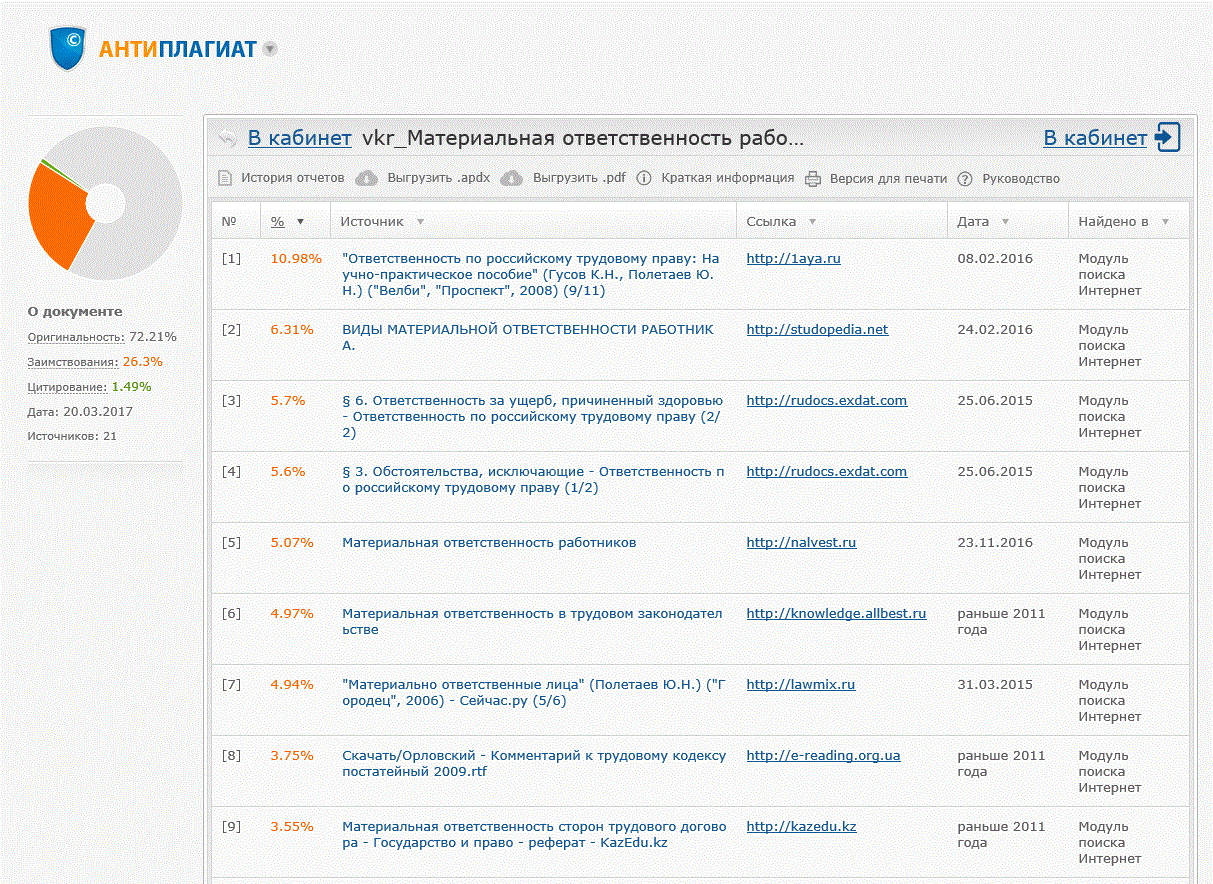The width and height of the screenshot is (1213, 884).
Task: Open the http://studopedia.net source link
Action: [817, 329]
